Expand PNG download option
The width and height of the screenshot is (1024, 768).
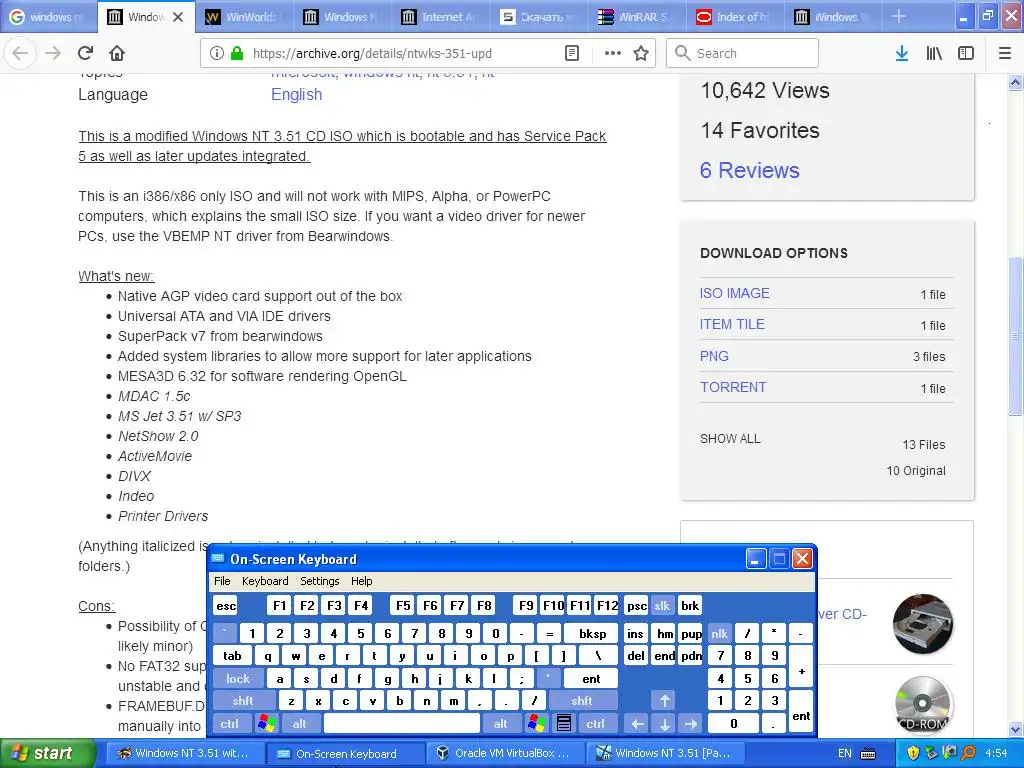coord(714,356)
